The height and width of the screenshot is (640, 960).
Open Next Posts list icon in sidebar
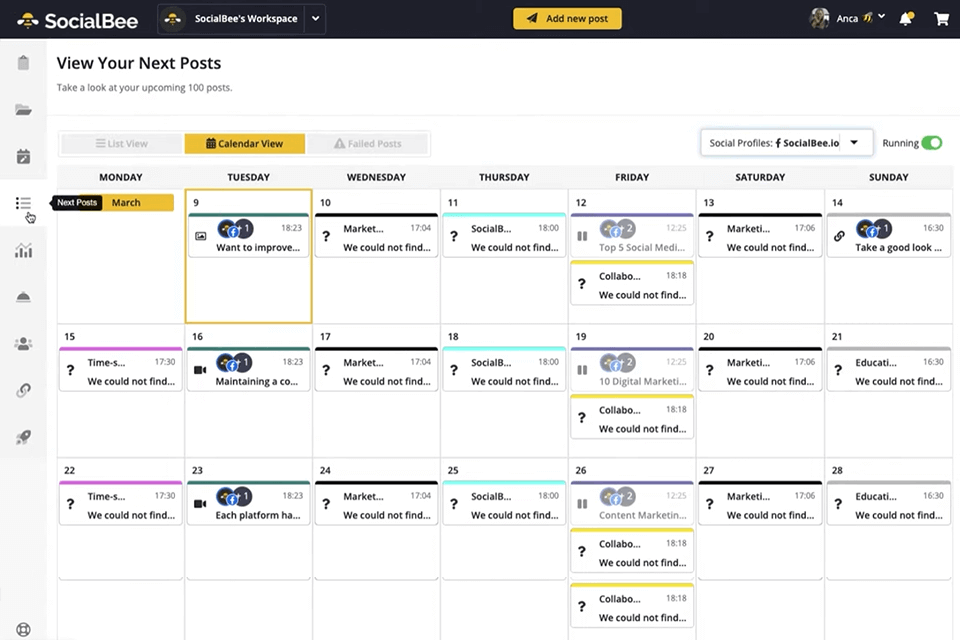[23, 203]
